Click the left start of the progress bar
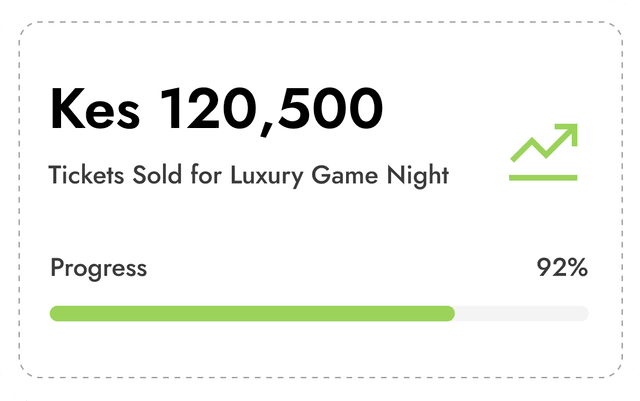640x401 pixels. (x=54, y=314)
